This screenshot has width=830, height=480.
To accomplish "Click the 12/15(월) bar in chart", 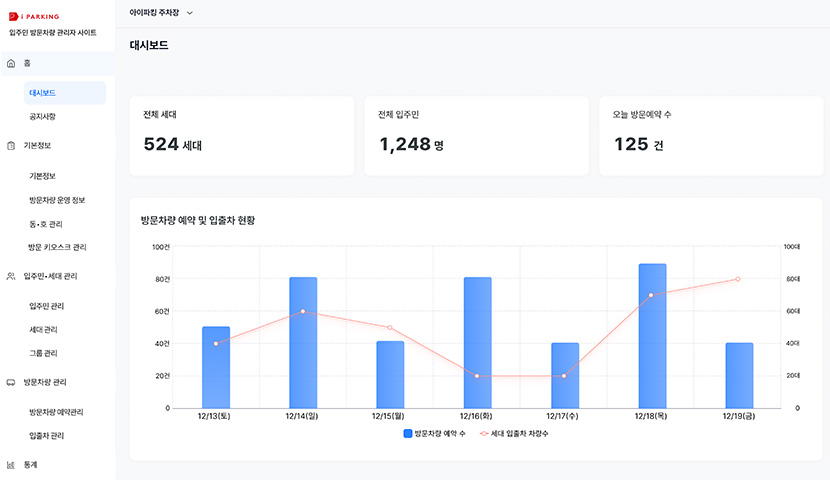I will tap(390, 375).
